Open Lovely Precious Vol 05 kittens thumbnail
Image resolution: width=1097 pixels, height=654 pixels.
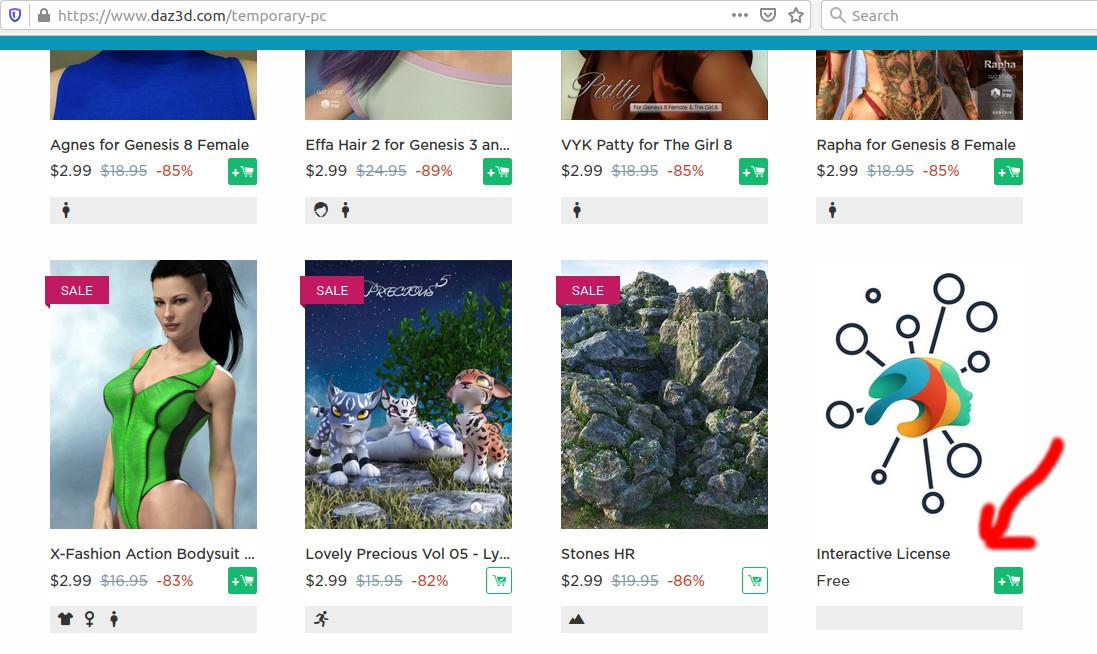pyautogui.click(x=409, y=394)
